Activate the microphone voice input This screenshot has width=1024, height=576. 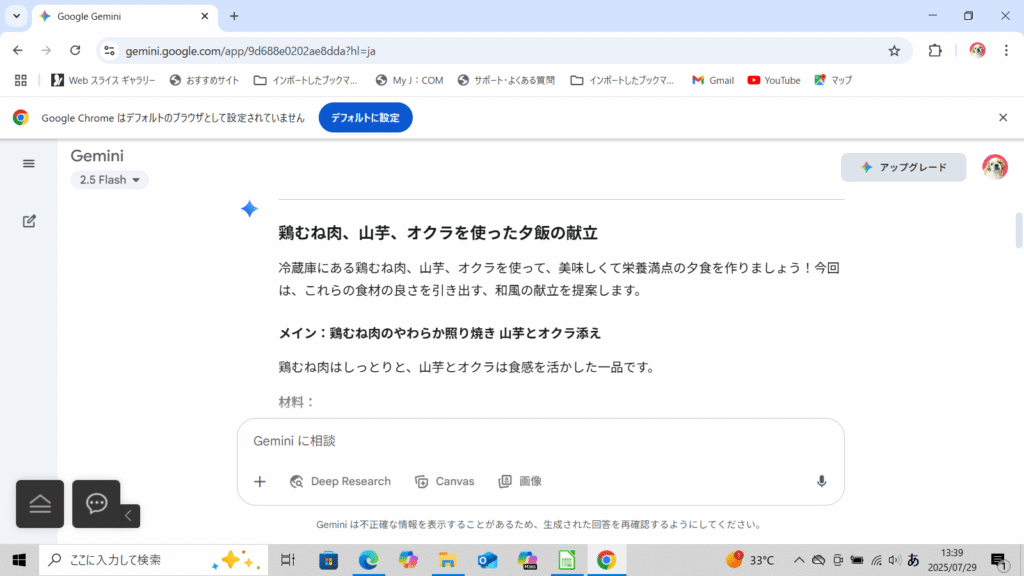pyautogui.click(x=822, y=481)
